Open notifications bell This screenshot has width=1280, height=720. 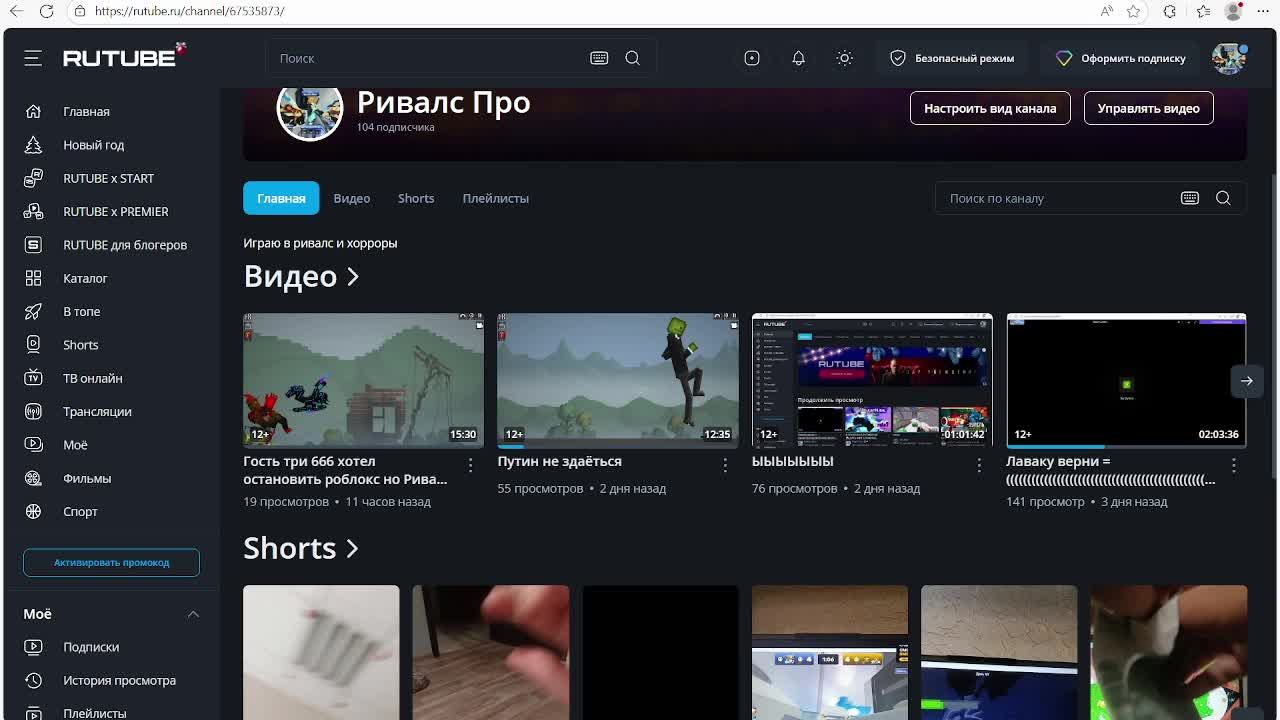click(798, 58)
